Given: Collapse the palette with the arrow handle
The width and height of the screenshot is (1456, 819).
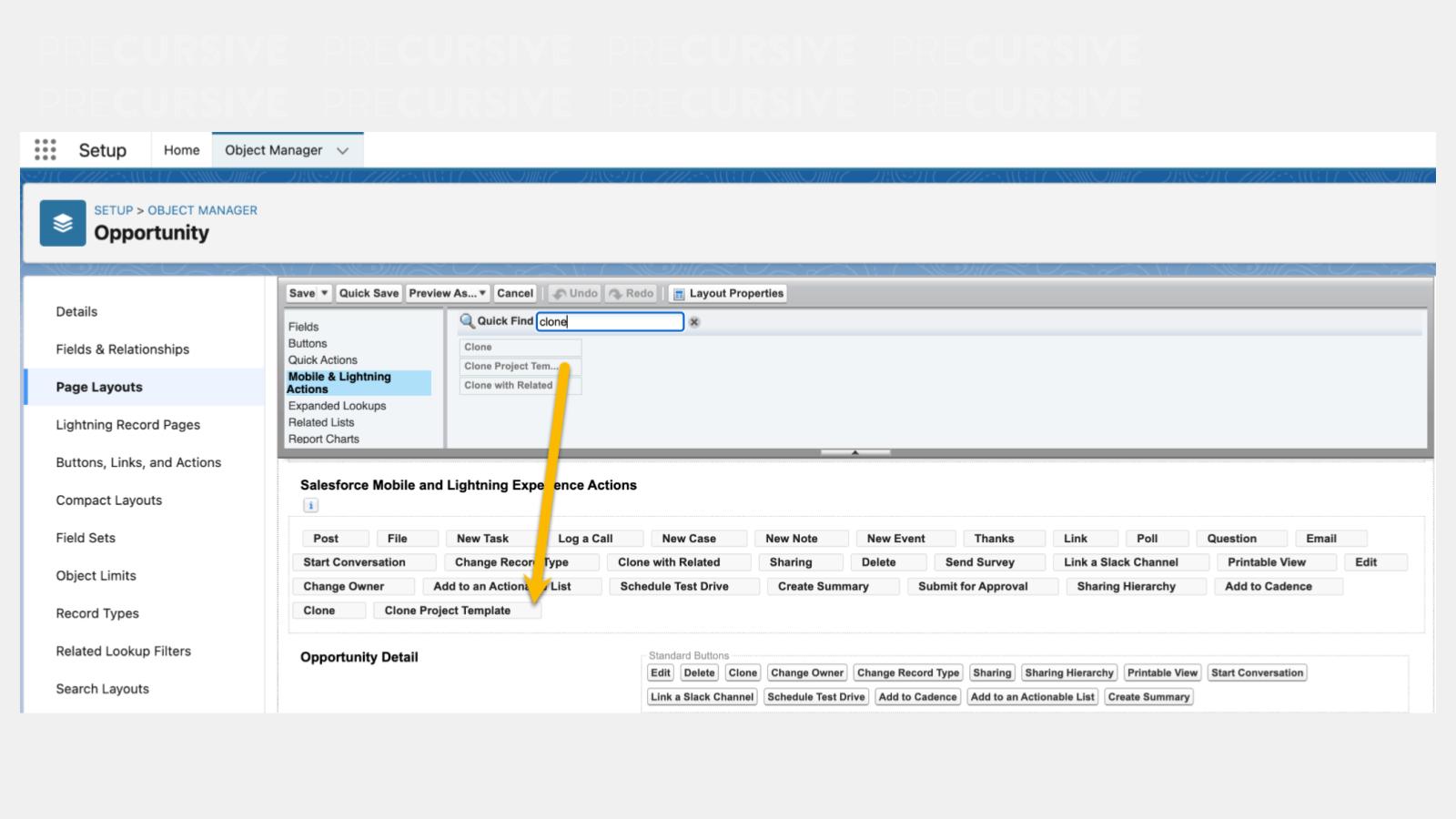Looking at the screenshot, I should [x=854, y=451].
